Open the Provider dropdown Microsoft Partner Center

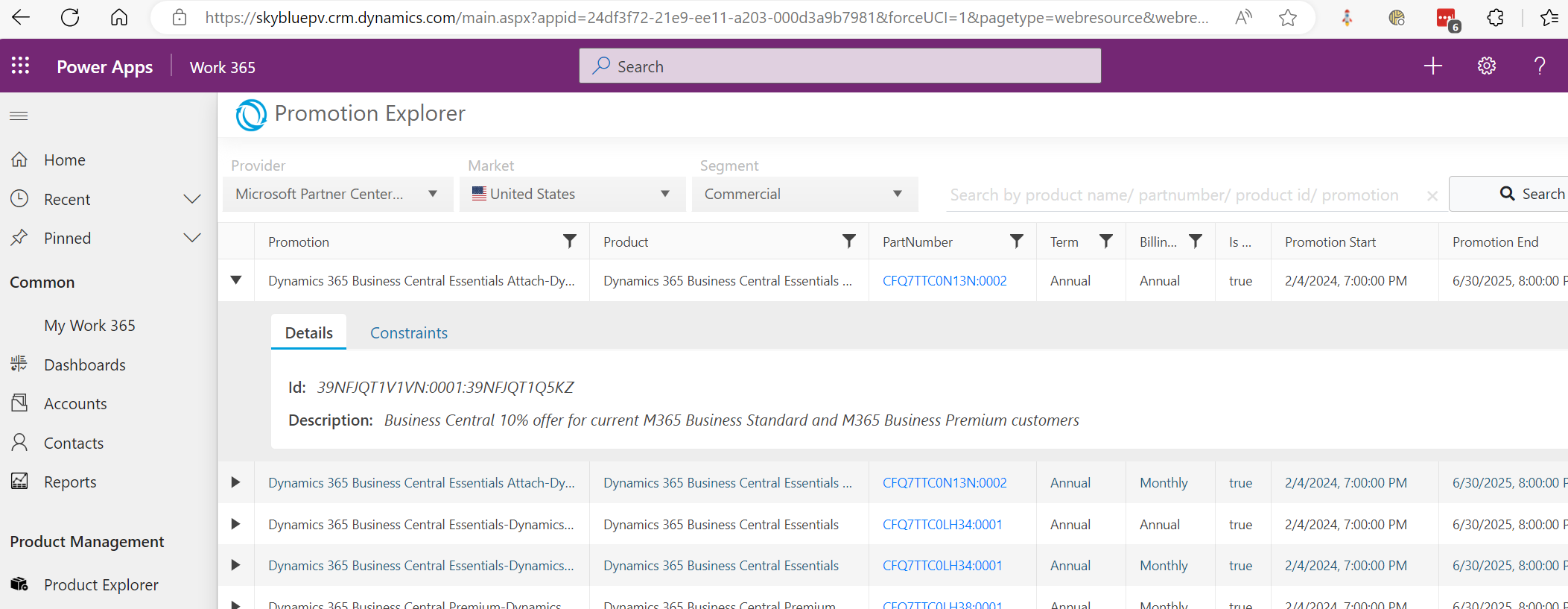point(337,194)
